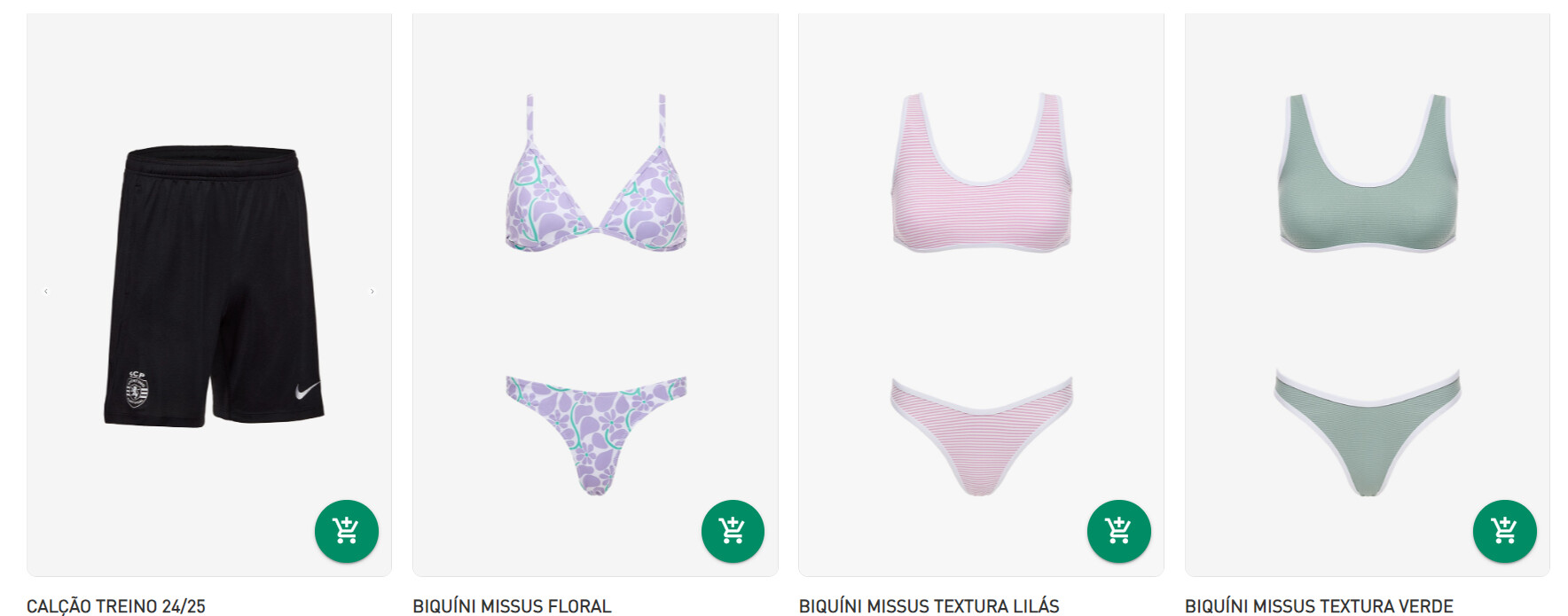Open the Biquíni Missus Floral product link

(512, 606)
